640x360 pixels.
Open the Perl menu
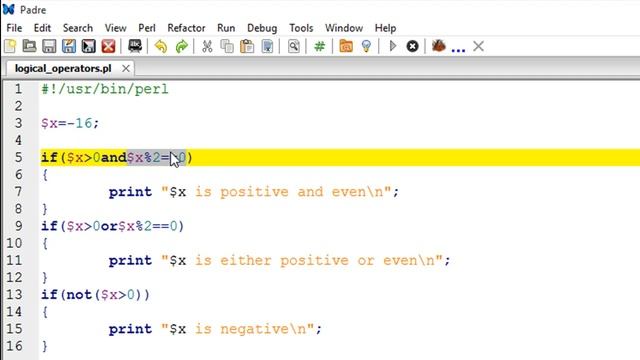pos(147,28)
